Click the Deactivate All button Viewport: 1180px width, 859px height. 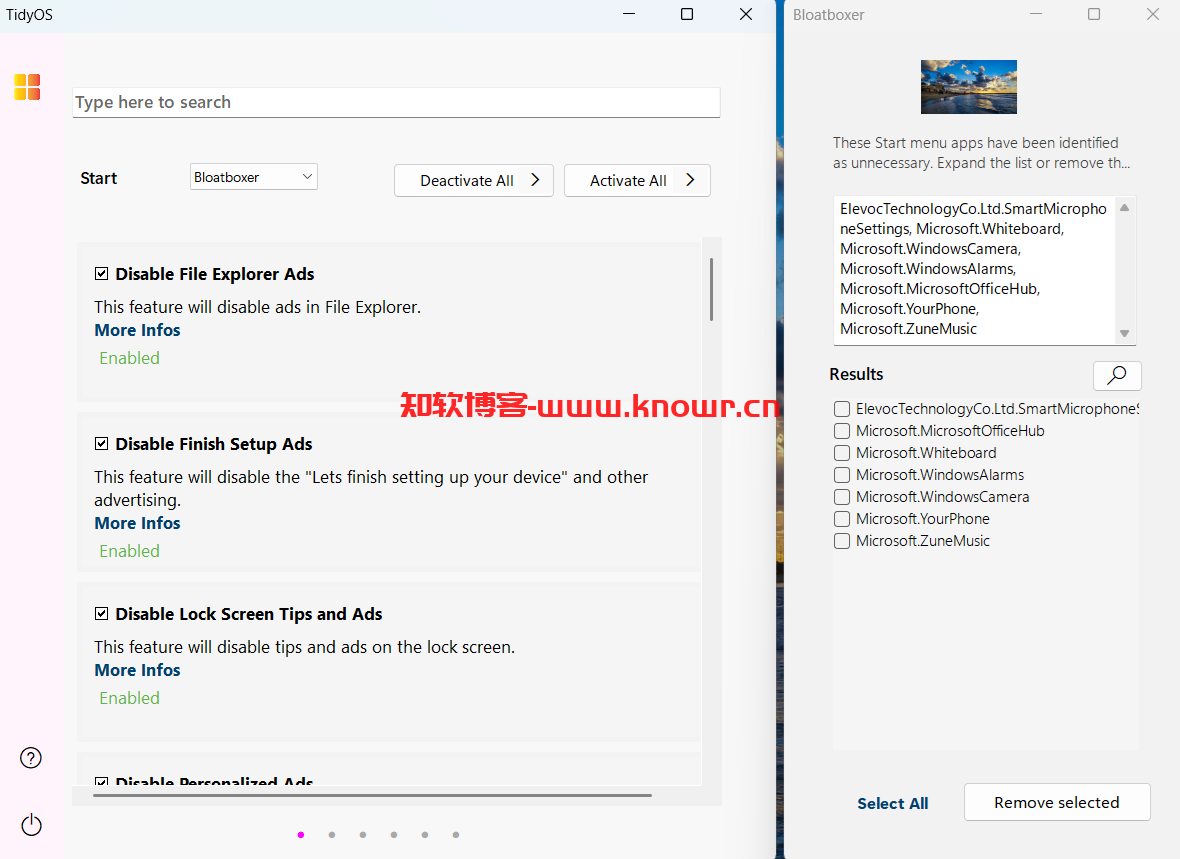[474, 181]
